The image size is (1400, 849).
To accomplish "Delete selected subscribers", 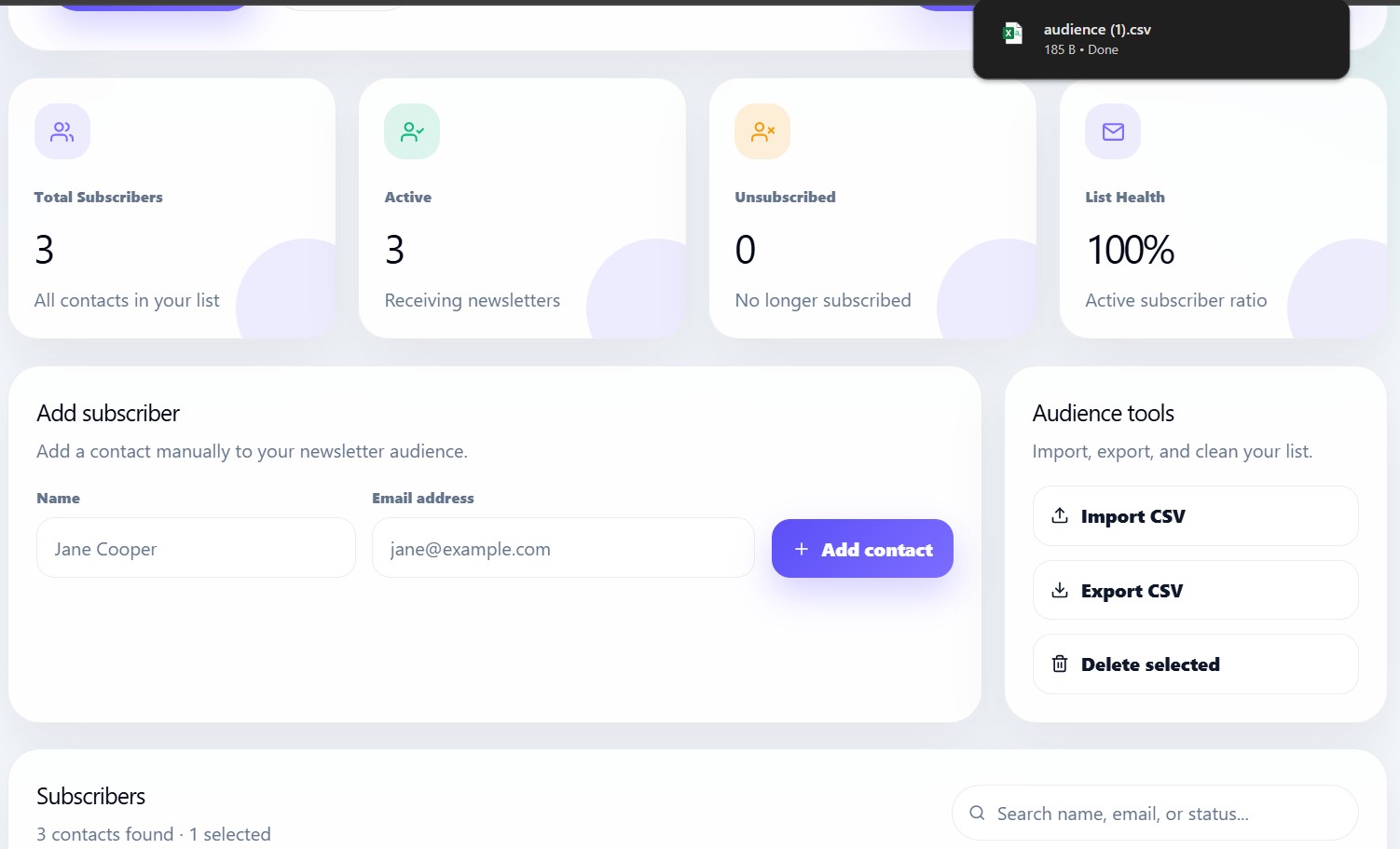I will [1195, 664].
